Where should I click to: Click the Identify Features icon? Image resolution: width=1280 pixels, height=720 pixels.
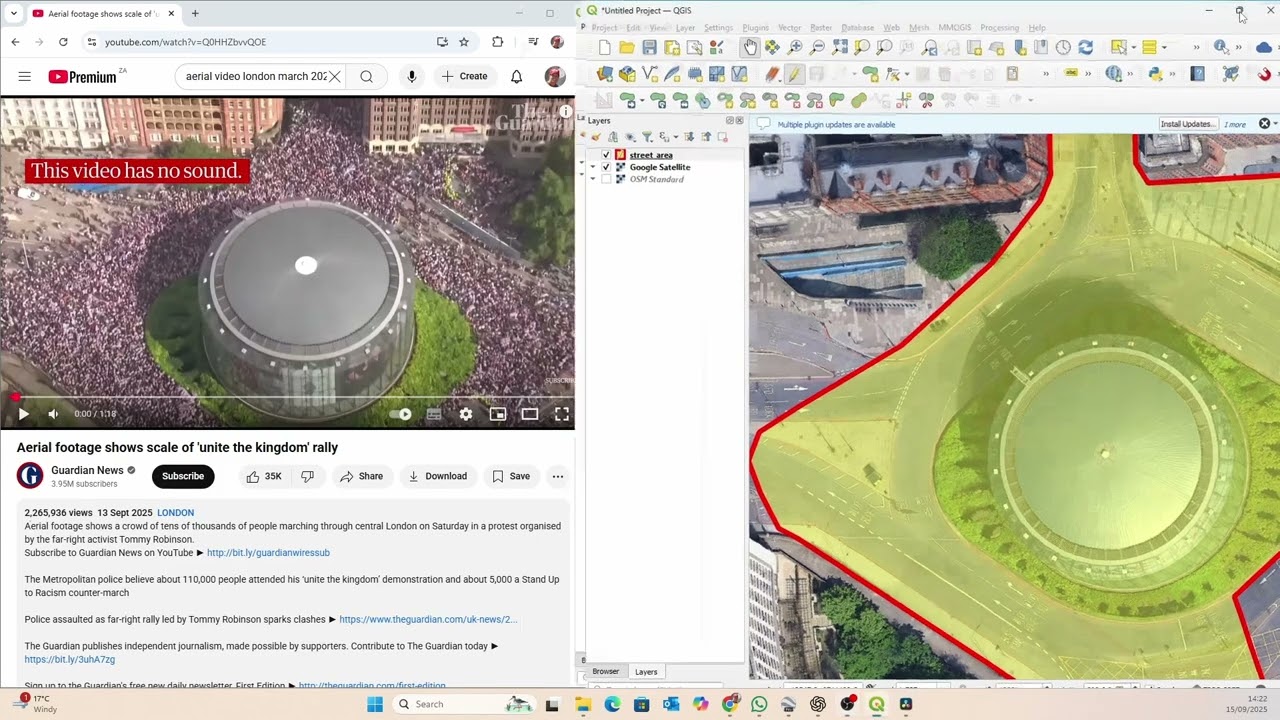pyautogui.click(x=1221, y=47)
